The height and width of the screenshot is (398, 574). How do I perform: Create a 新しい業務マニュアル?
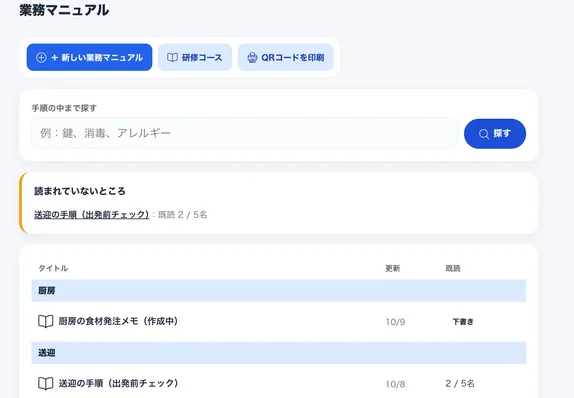click(89, 57)
